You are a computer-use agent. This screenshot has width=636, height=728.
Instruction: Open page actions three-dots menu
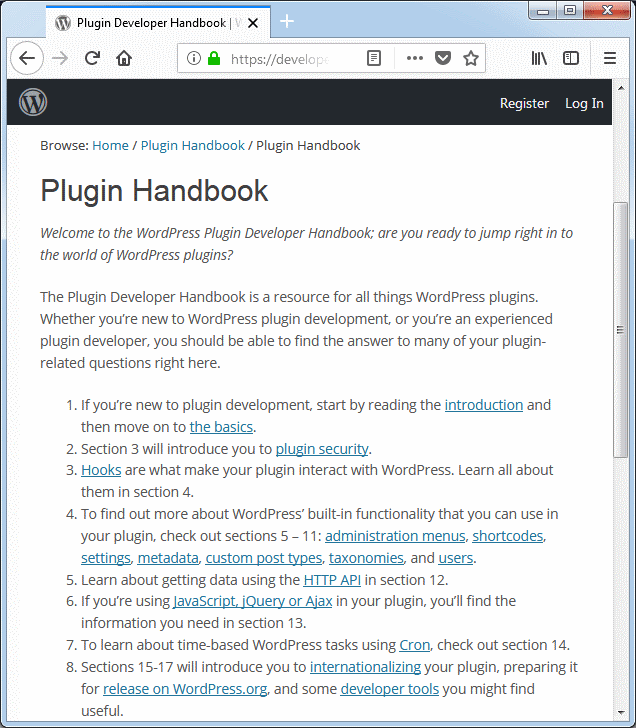tap(415, 58)
